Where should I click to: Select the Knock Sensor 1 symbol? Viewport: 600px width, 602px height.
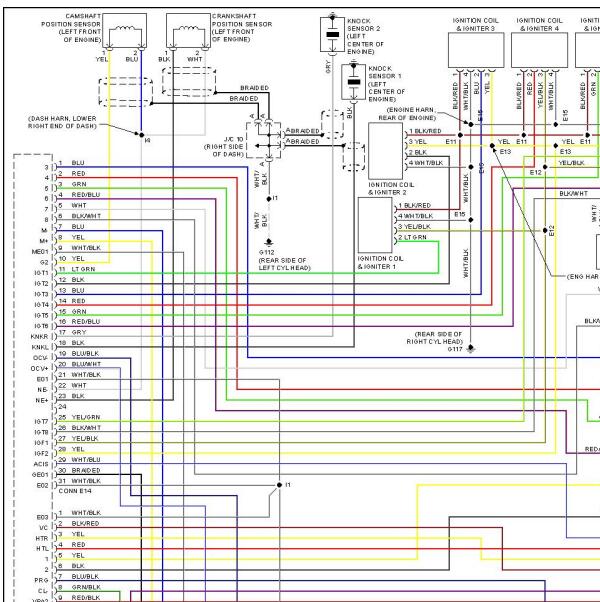click(354, 82)
